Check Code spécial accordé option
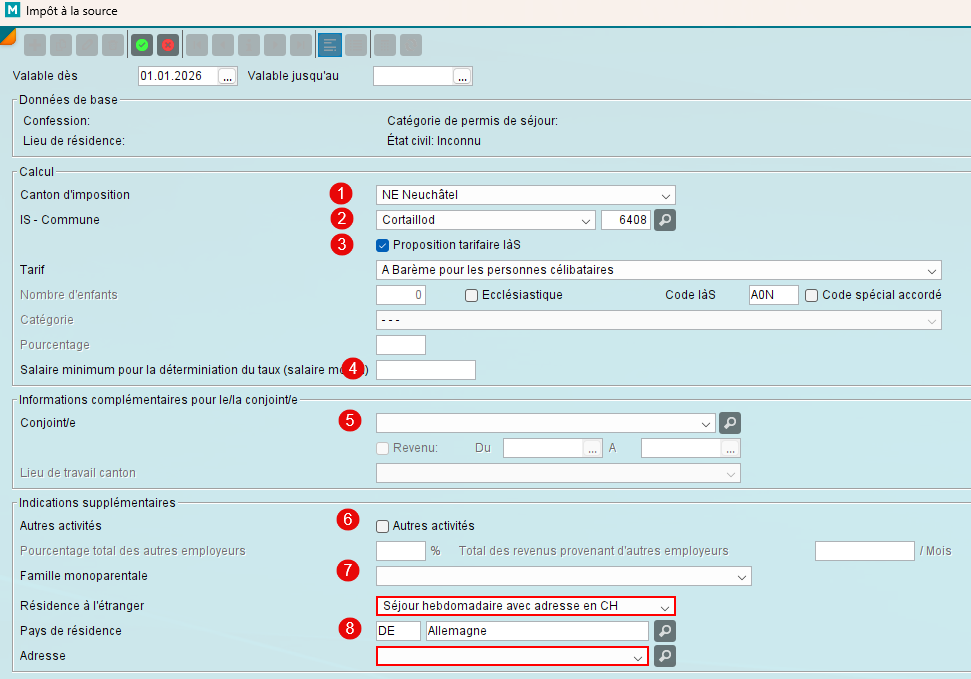The width and height of the screenshot is (971, 679). click(x=812, y=295)
